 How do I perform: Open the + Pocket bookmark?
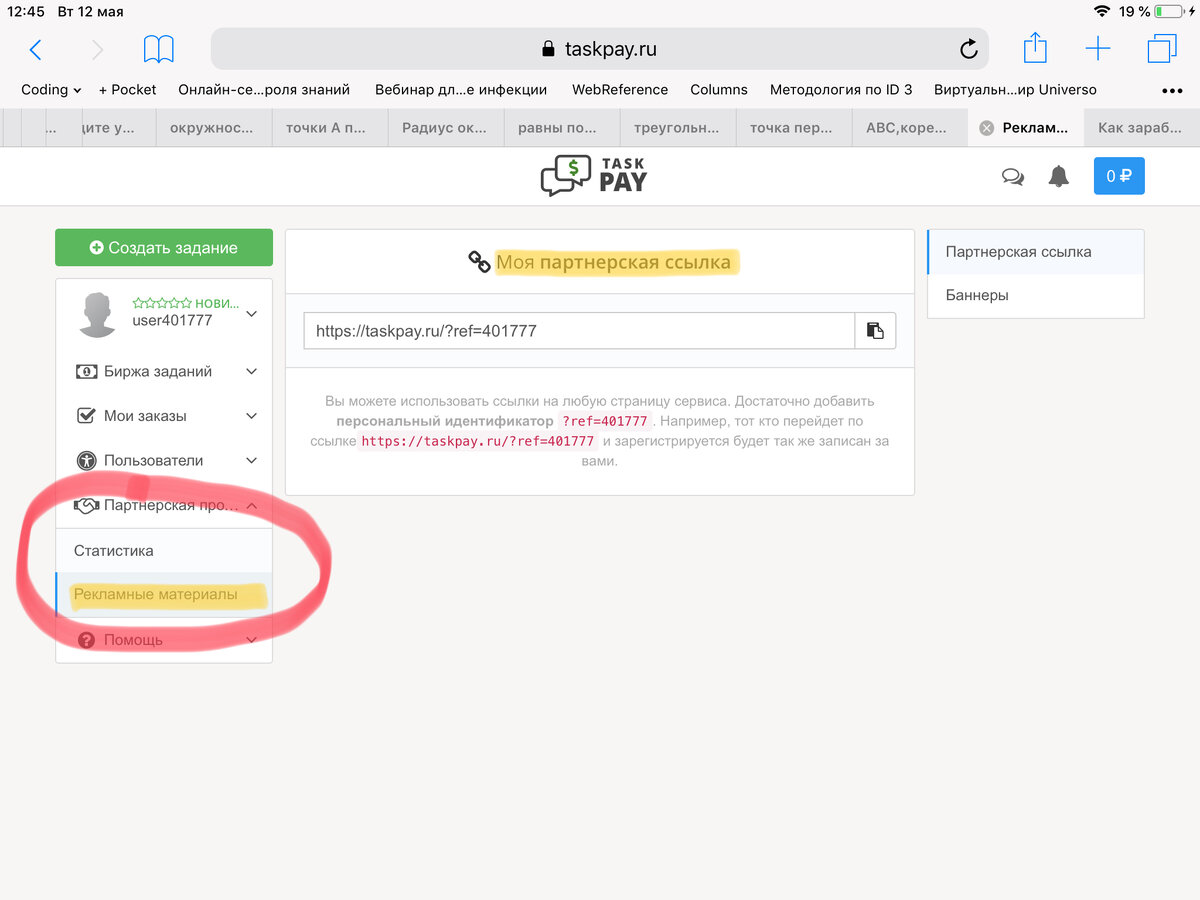(x=128, y=90)
